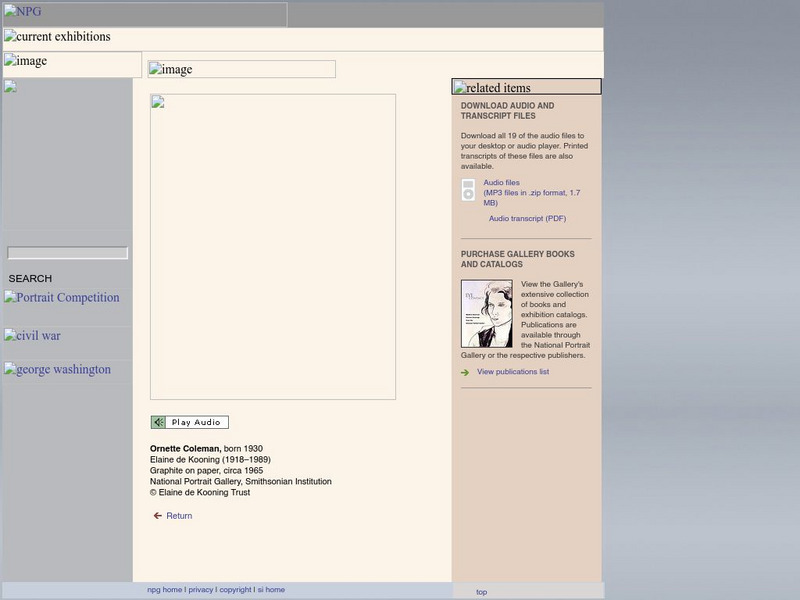Click the Play Audio button

(196, 422)
